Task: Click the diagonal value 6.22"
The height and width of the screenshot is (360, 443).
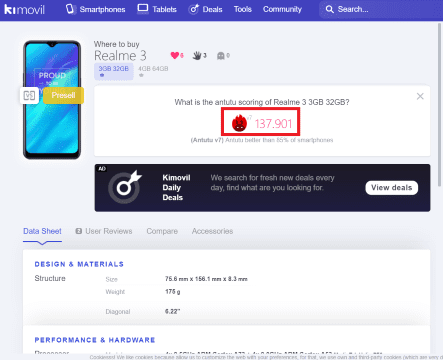Action: [x=172, y=311]
